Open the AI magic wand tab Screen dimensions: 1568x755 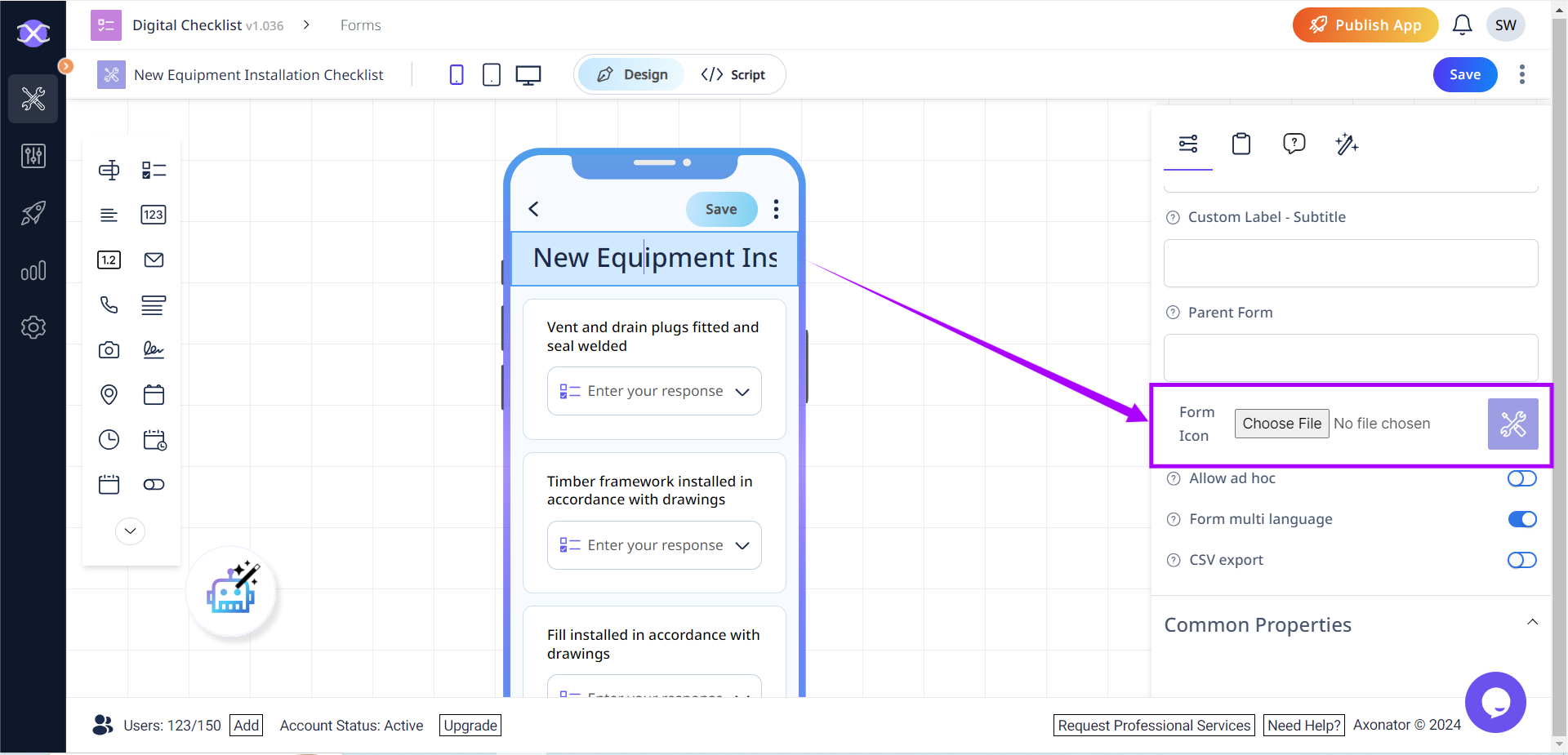1346,144
